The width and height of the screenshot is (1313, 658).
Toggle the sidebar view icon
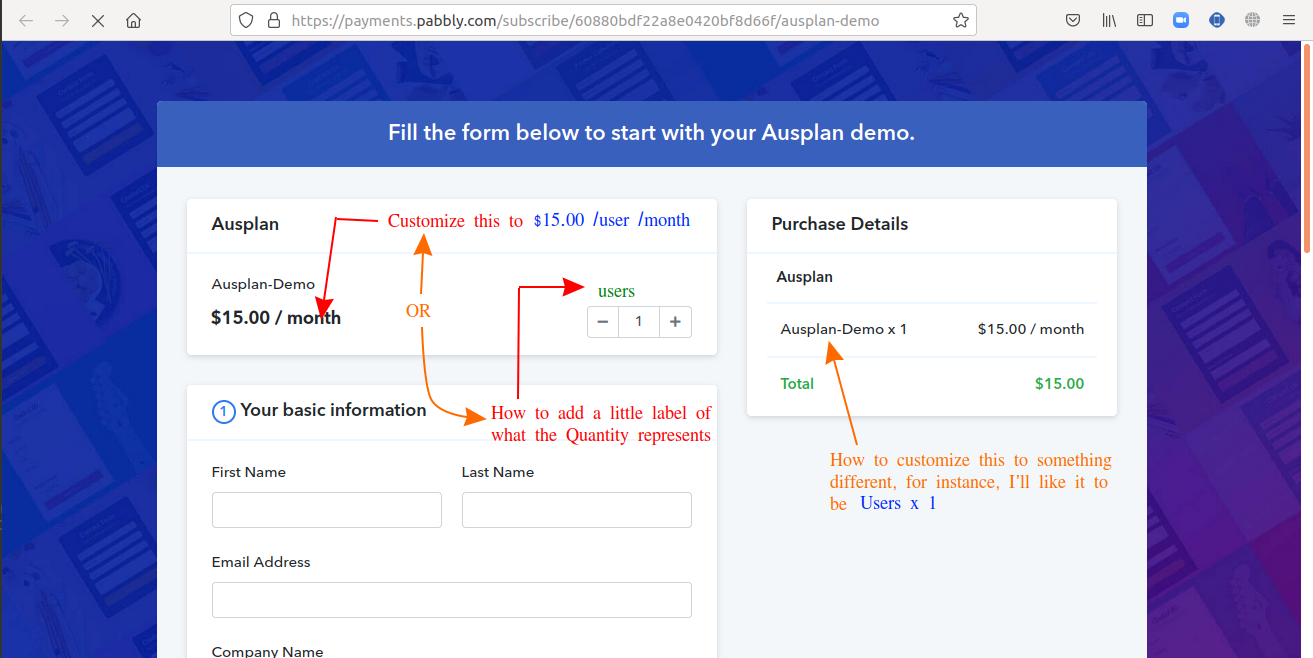coord(1145,20)
